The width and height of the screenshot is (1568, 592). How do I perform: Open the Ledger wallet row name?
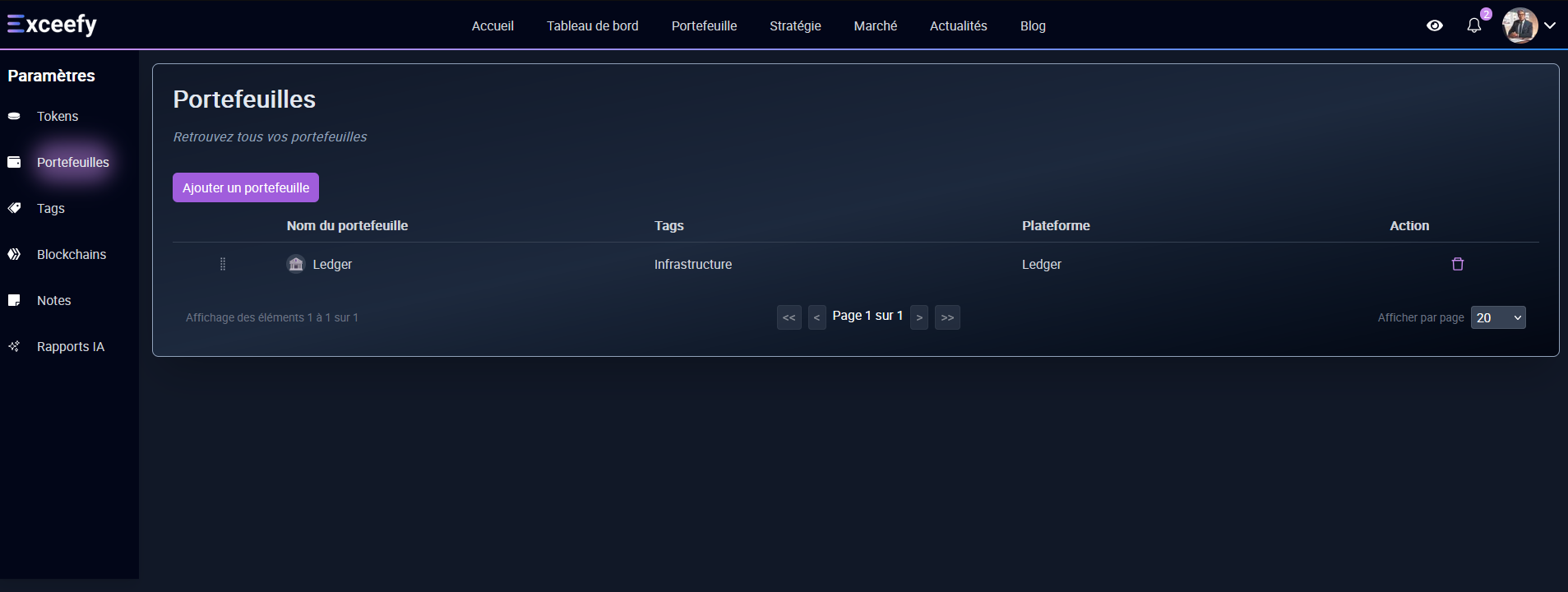(x=332, y=265)
